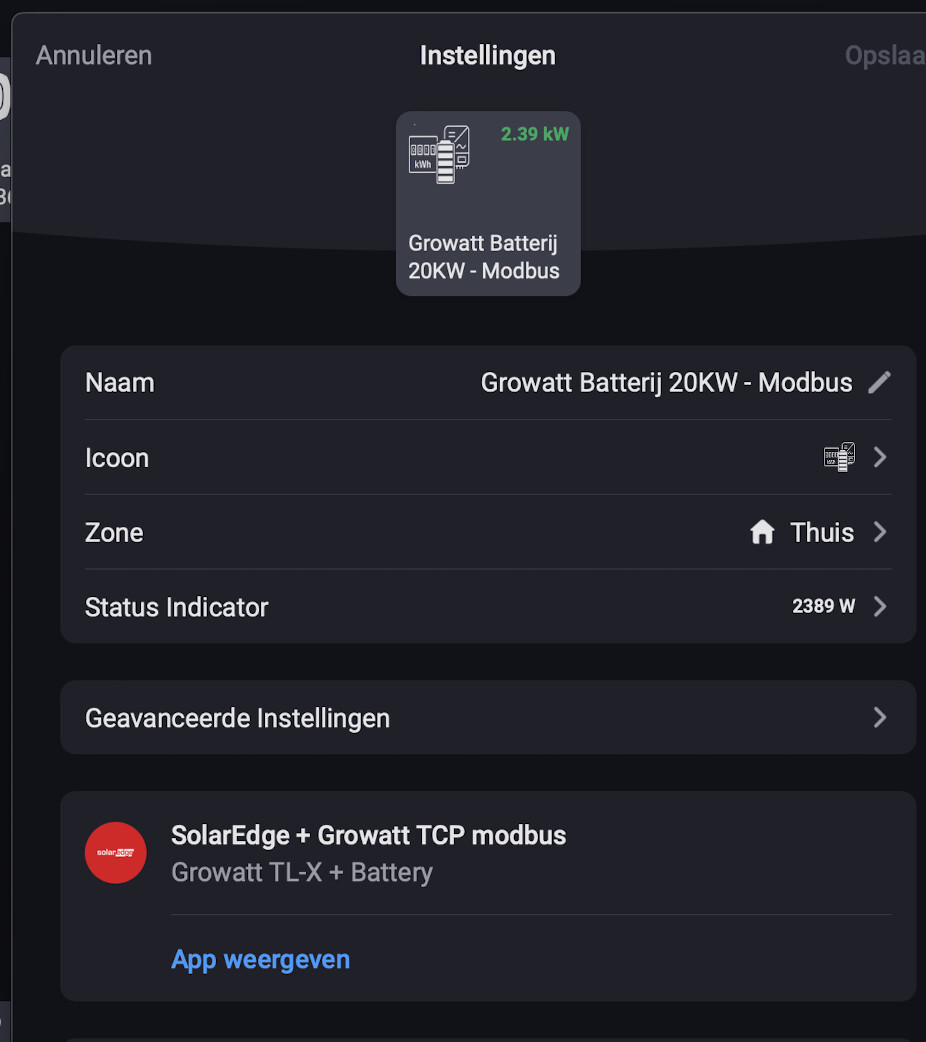Expand the Icoon row chevron
Viewport: 926px width, 1042px height.
pos(879,457)
